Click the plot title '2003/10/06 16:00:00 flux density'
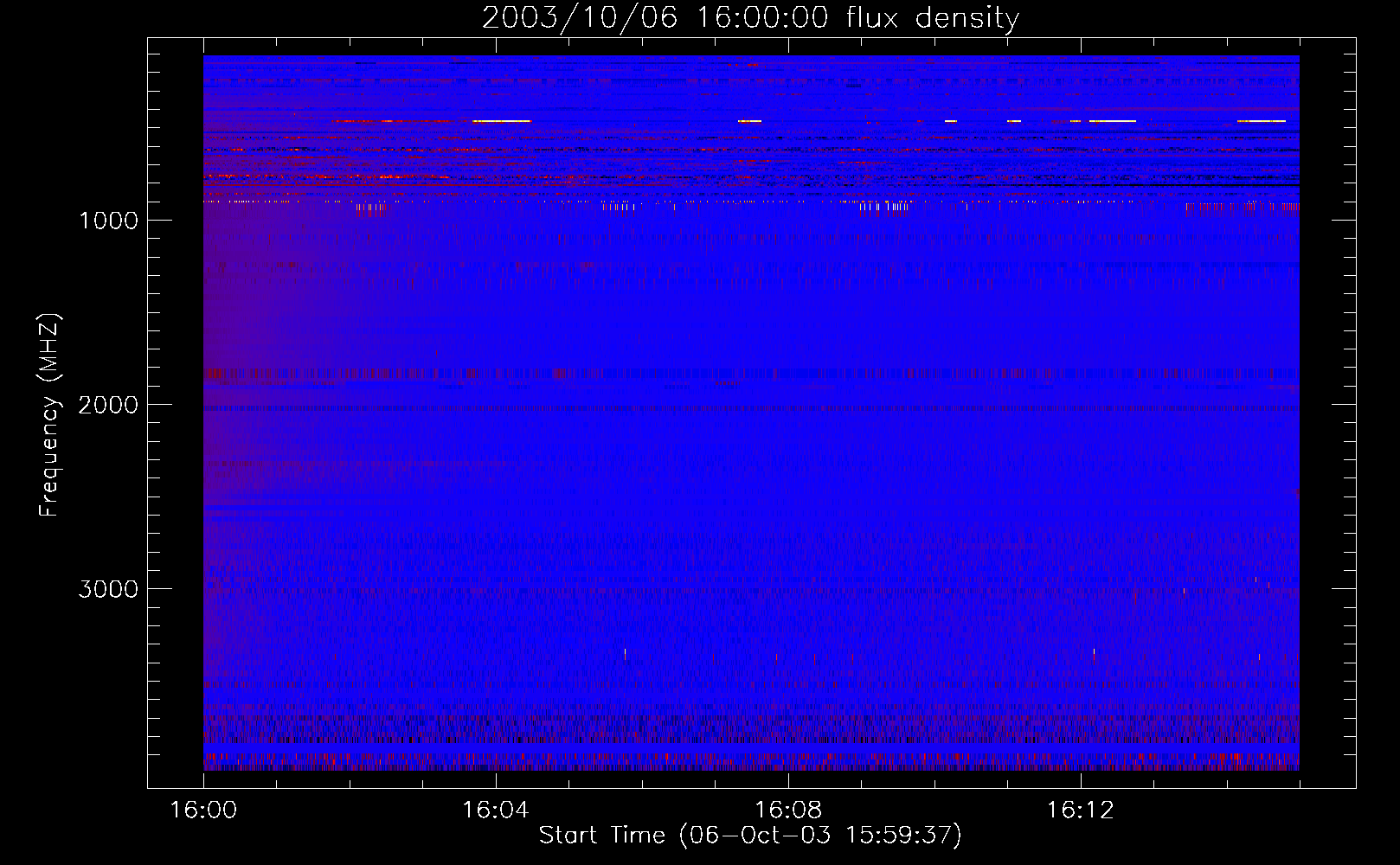 (750, 18)
